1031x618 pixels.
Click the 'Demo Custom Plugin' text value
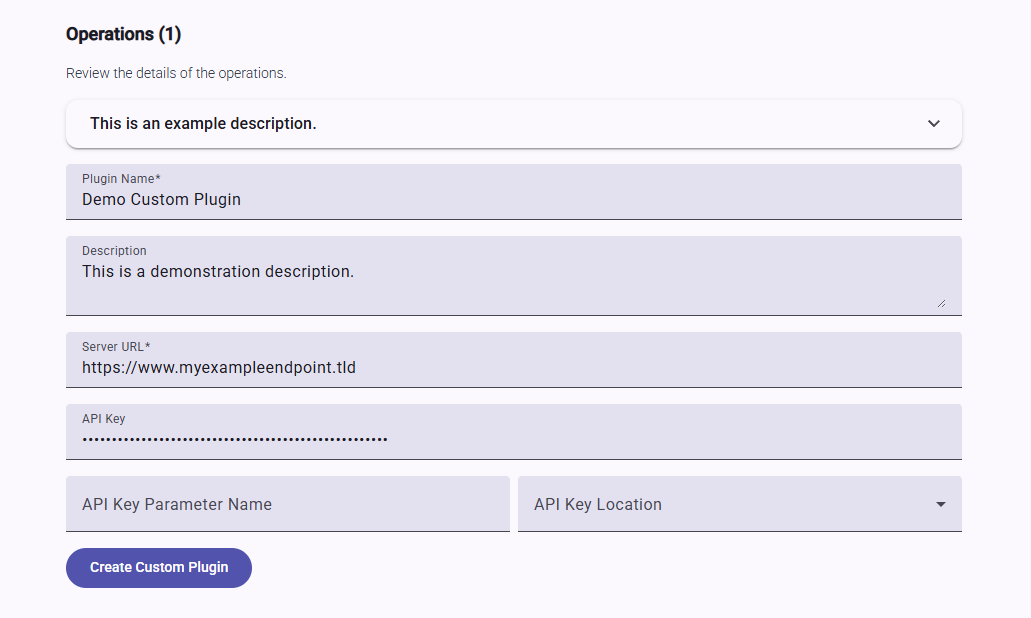point(161,199)
